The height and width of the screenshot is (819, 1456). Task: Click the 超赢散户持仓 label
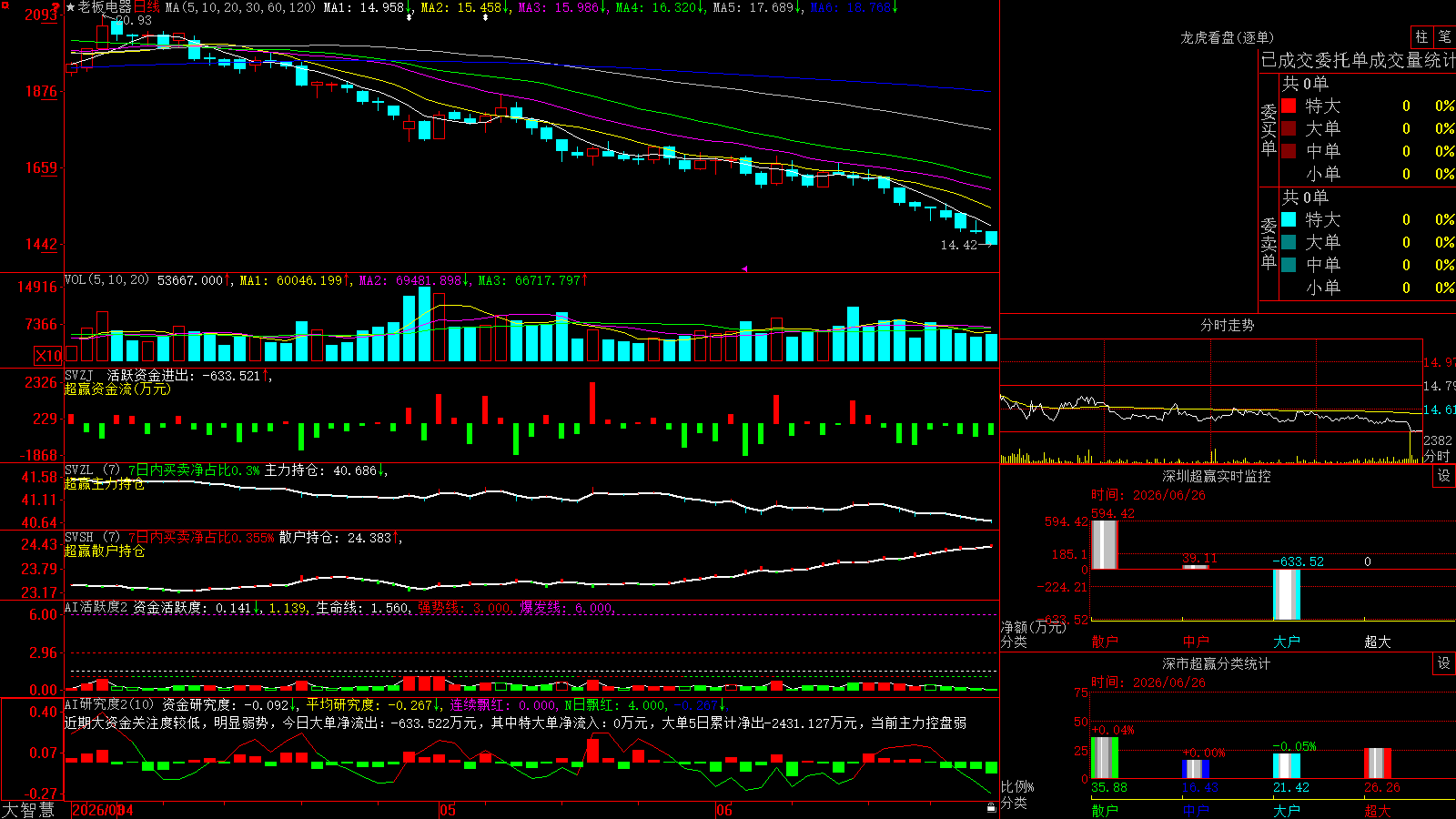pyautogui.click(x=105, y=551)
